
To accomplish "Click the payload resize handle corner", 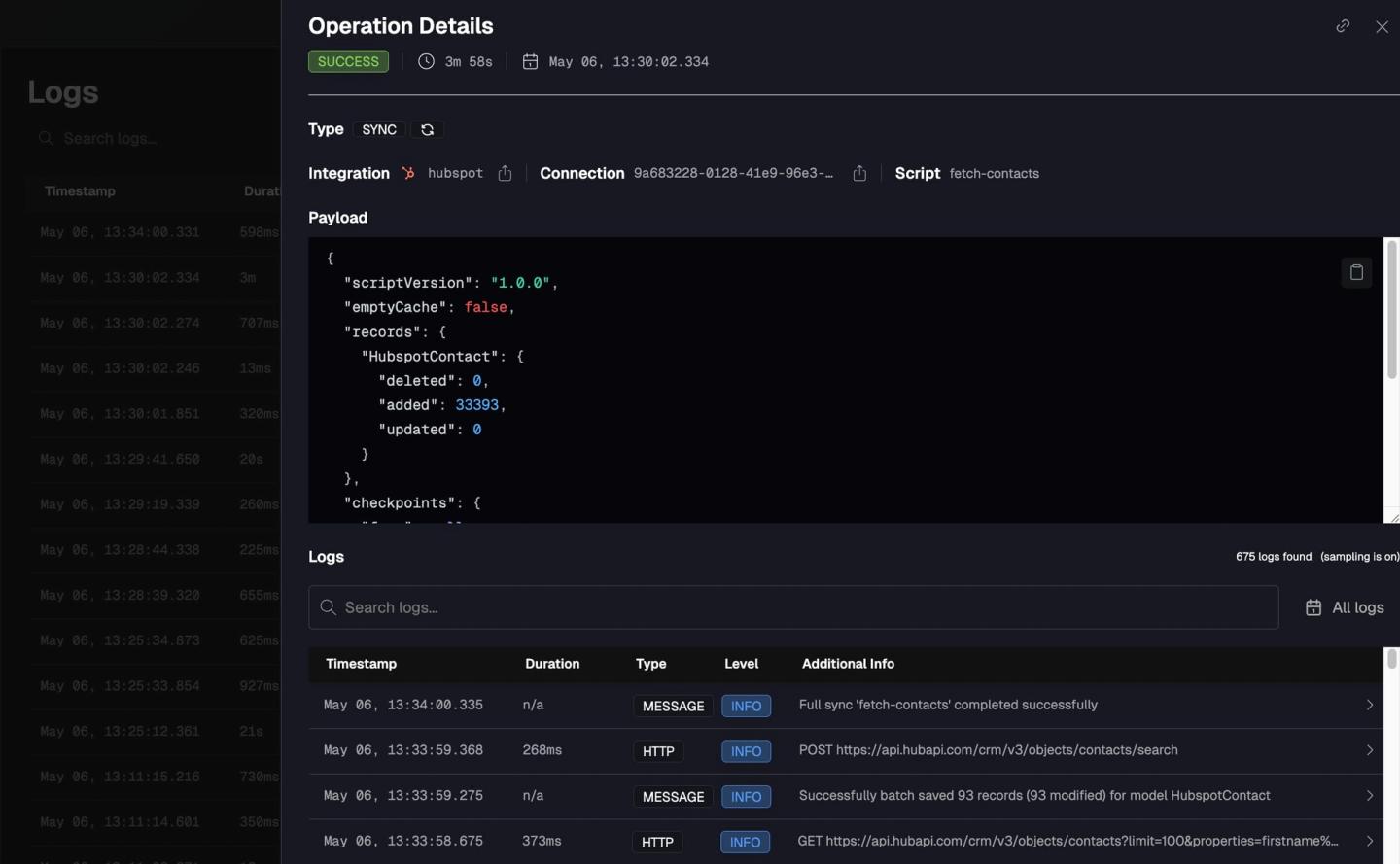I will 1393,518.
